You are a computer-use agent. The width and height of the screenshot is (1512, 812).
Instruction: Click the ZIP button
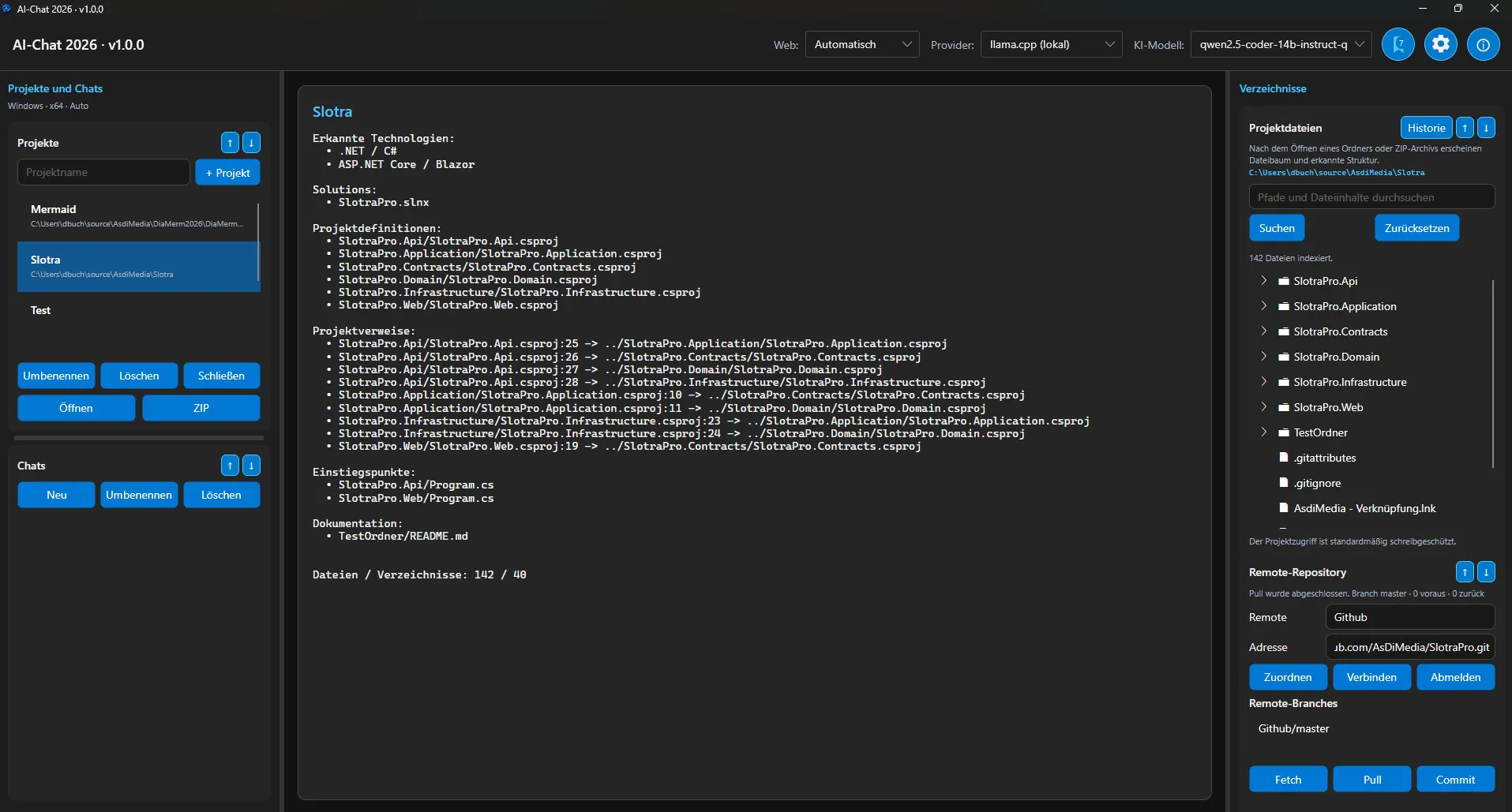[x=201, y=408]
